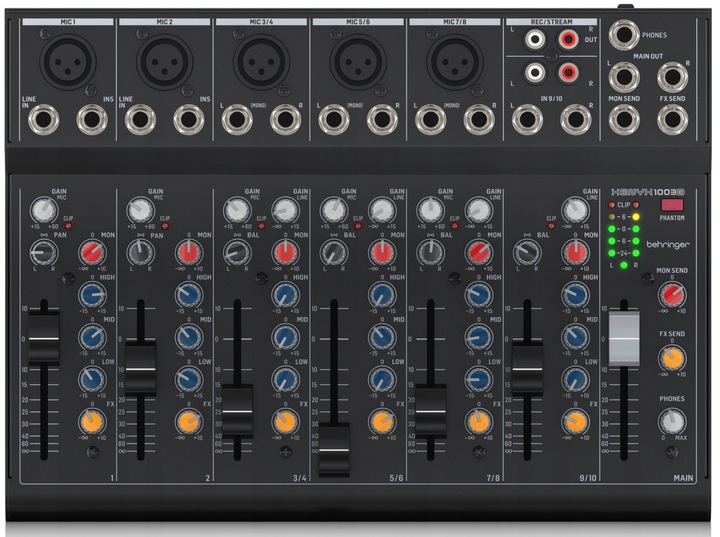Click channel 2 PAN knob
The image size is (720, 537).
click(x=141, y=252)
